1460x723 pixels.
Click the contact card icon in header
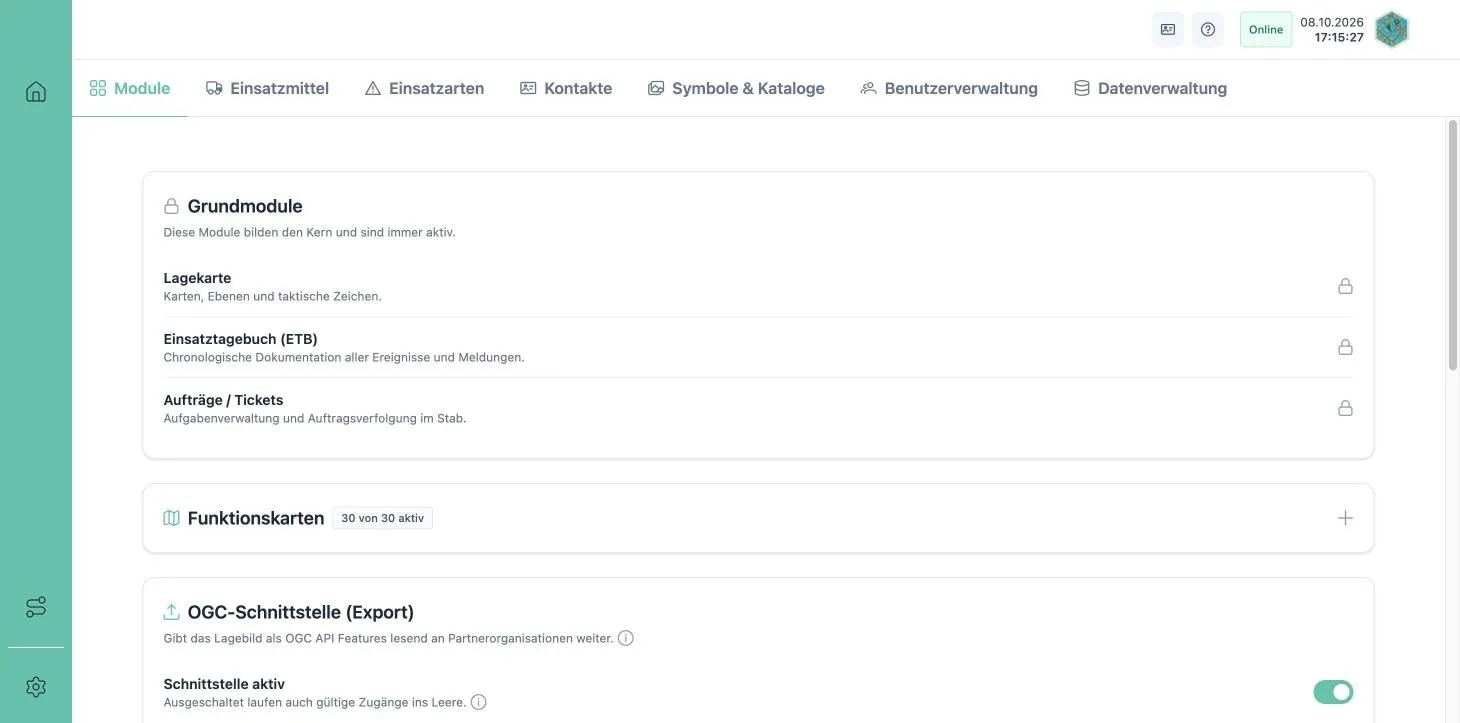tap(1168, 29)
